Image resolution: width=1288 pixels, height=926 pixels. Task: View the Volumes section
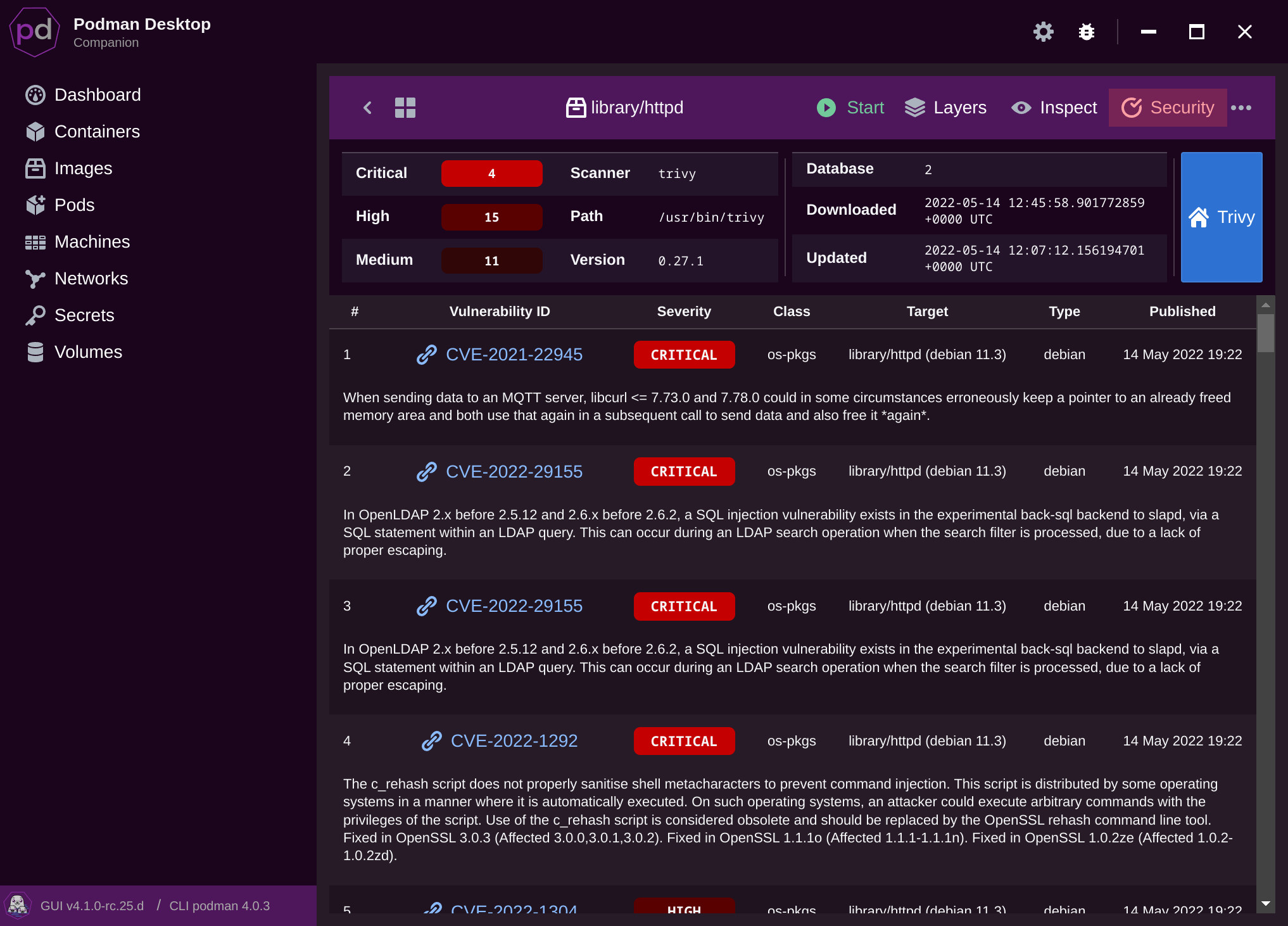coord(88,352)
